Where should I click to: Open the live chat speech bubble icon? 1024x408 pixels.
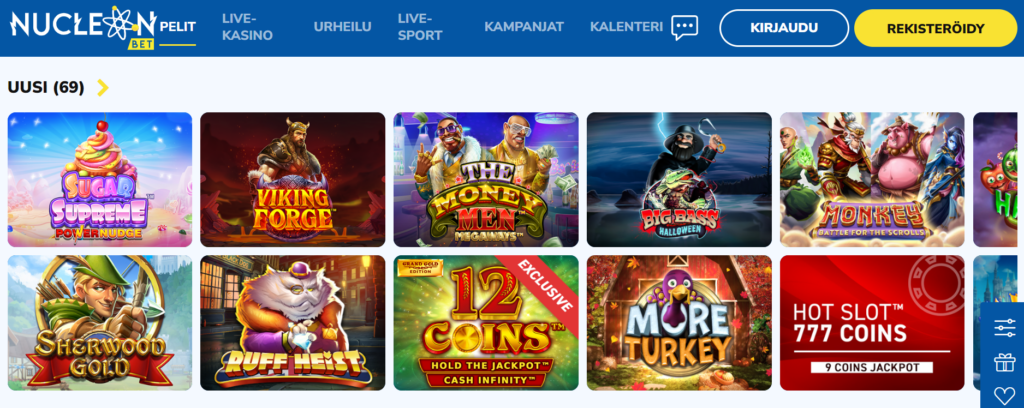[684, 27]
